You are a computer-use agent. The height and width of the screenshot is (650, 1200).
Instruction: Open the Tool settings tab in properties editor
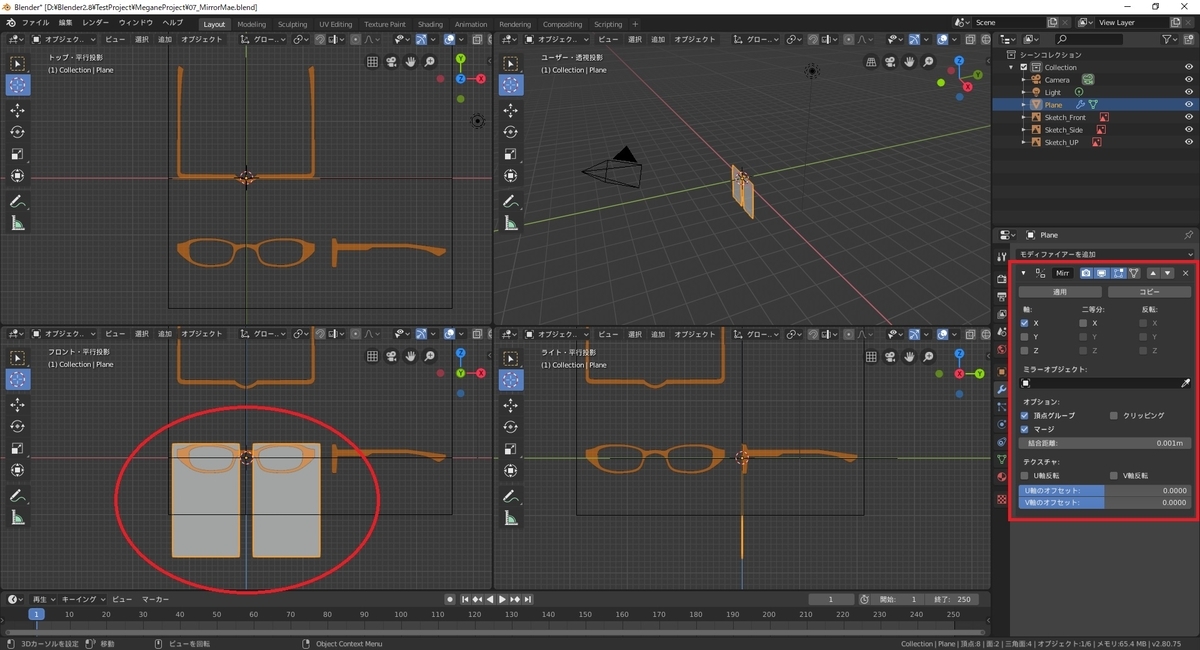coord(1002,257)
